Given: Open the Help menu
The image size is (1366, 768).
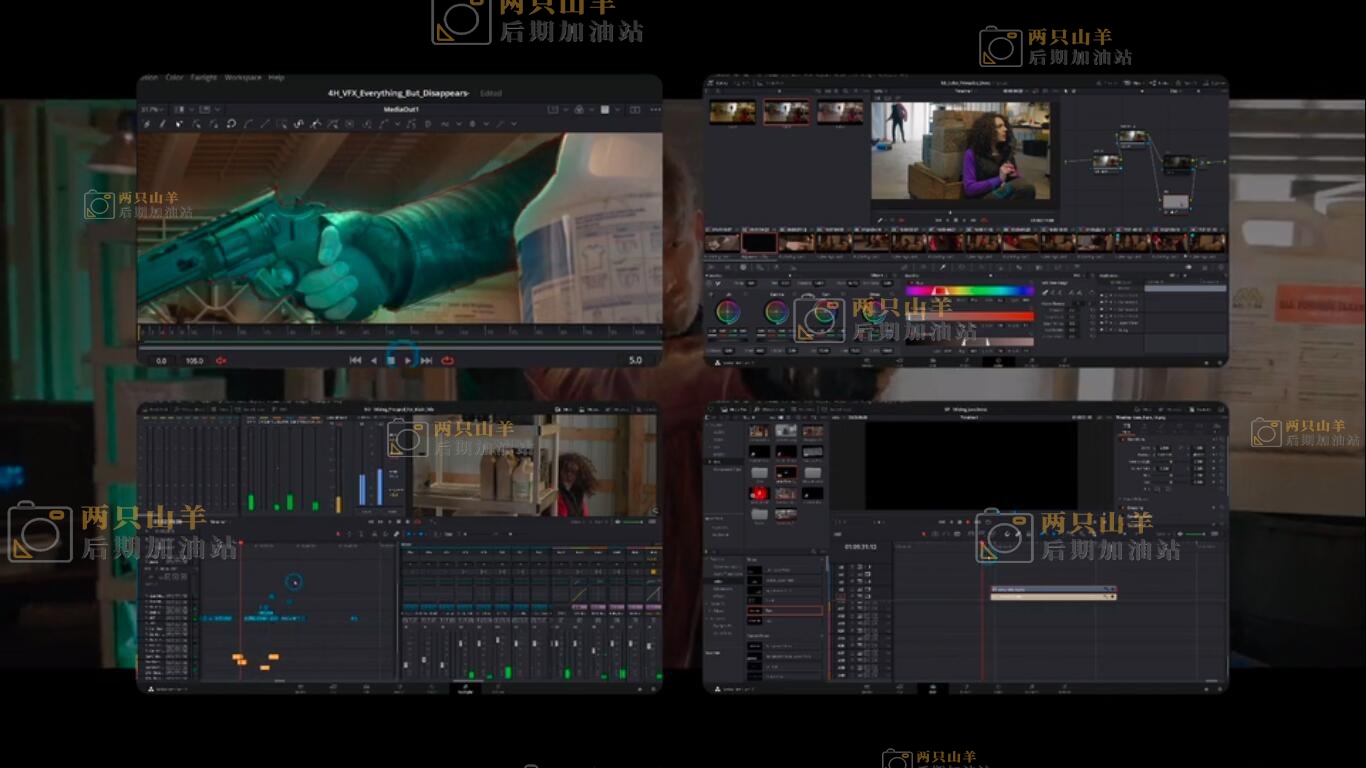Looking at the screenshot, I should coord(276,77).
